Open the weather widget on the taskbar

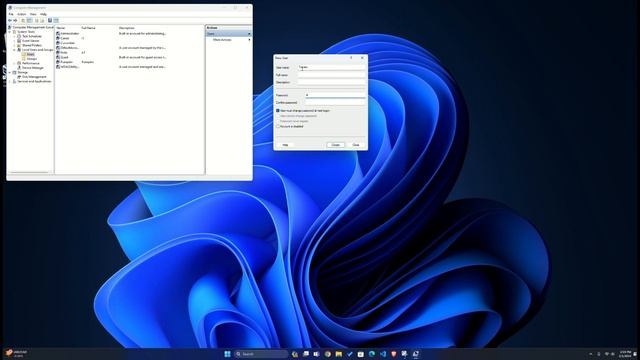(16, 353)
